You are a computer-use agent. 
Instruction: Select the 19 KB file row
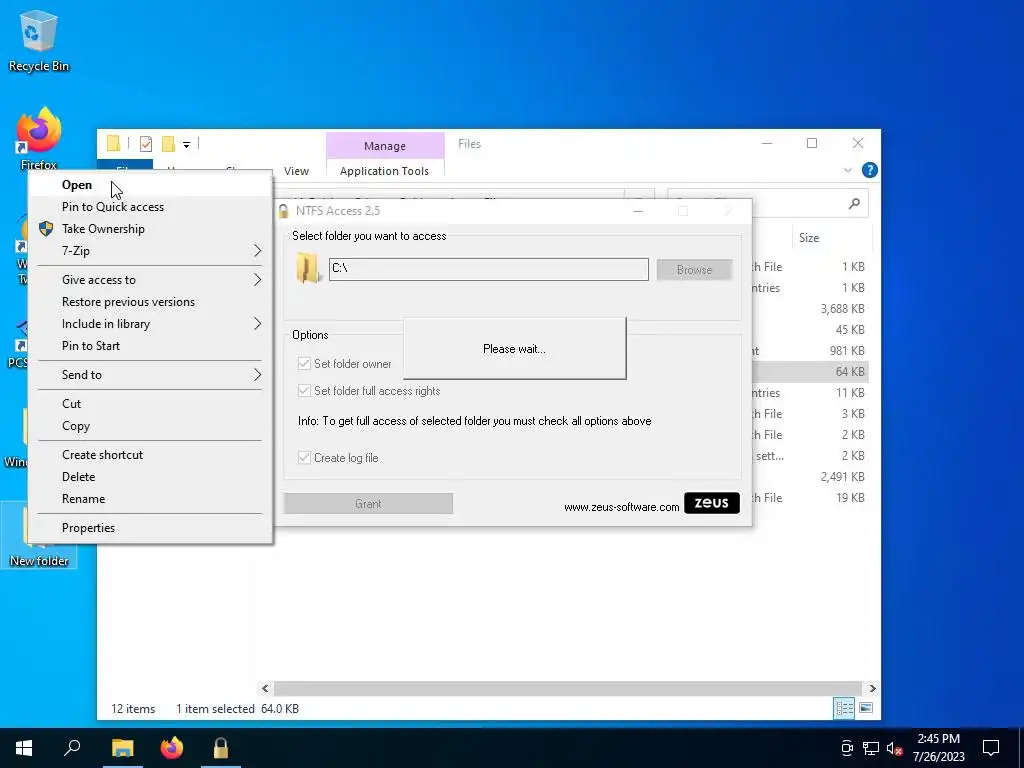[x=810, y=498]
